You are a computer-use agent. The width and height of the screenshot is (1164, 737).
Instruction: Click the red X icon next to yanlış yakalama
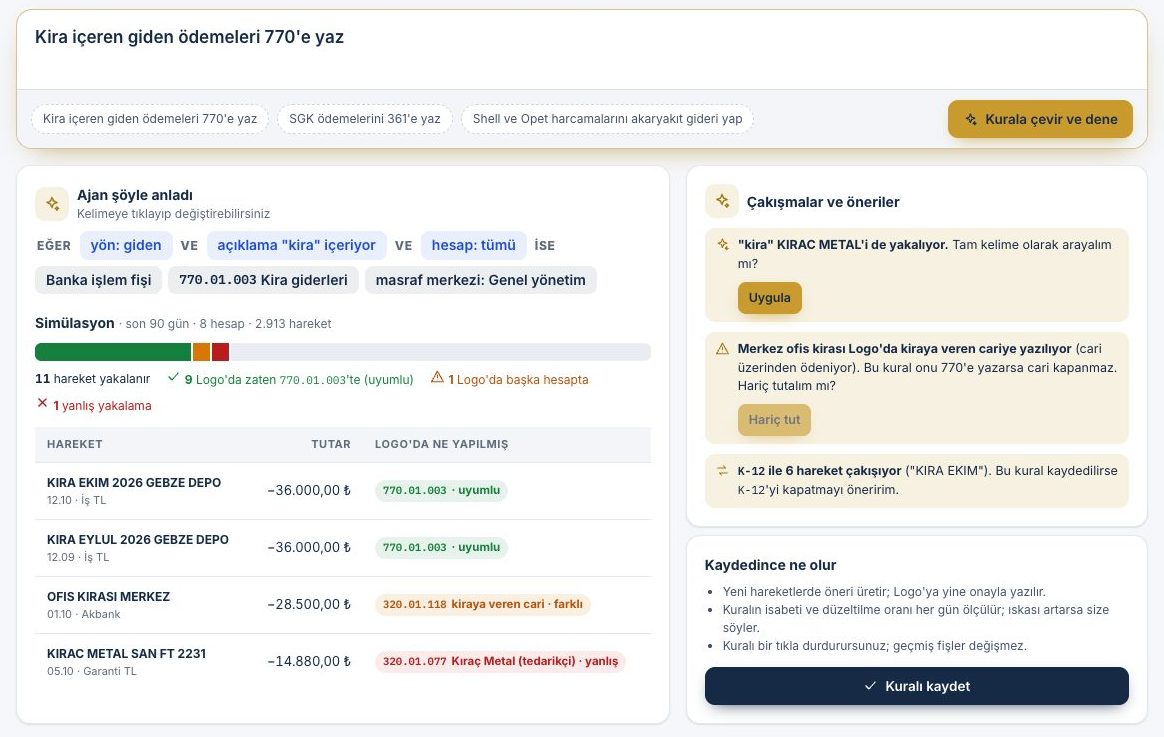(42, 403)
